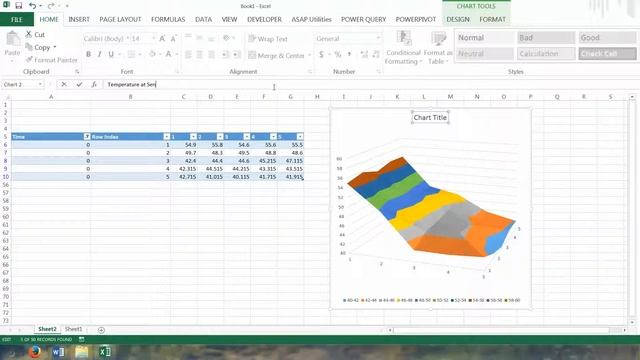Decrease decimal places
640x360 pixels.
tap(376, 54)
